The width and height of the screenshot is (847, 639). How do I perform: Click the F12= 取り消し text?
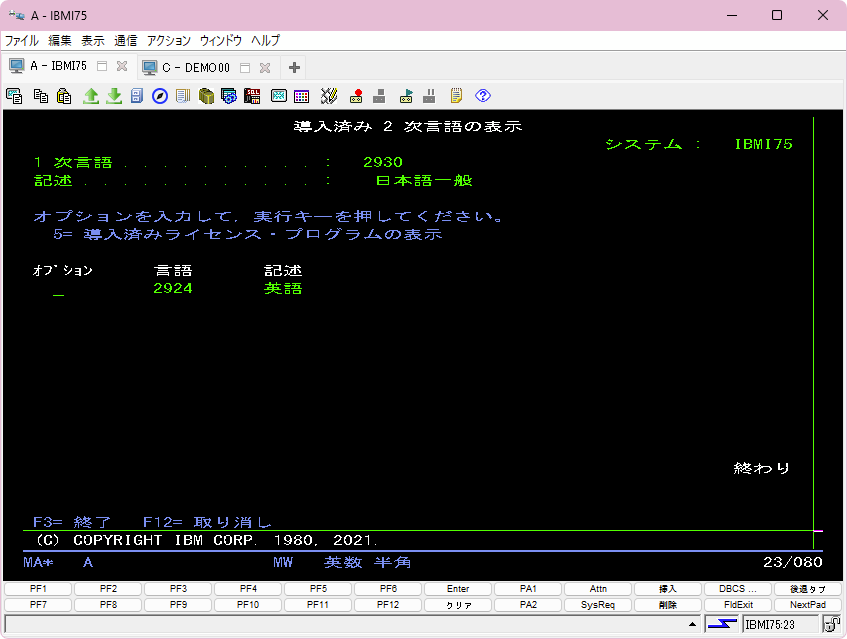pyautogui.click(x=207, y=522)
